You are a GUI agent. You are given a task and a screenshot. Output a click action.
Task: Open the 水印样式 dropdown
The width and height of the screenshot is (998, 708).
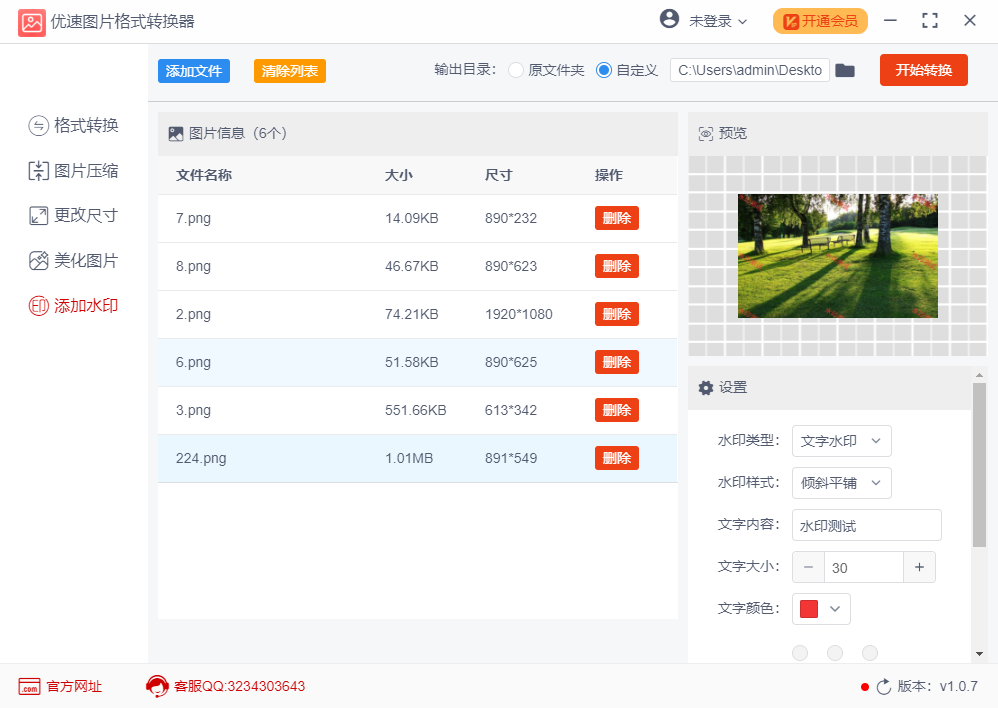[x=841, y=483]
